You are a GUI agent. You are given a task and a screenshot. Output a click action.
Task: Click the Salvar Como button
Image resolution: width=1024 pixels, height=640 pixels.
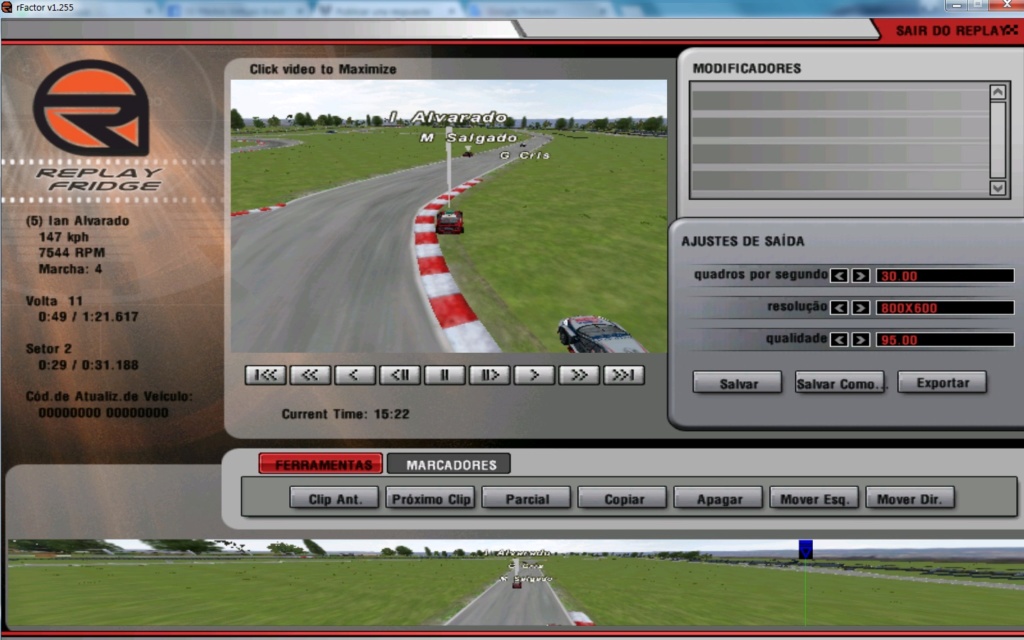tap(840, 383)
